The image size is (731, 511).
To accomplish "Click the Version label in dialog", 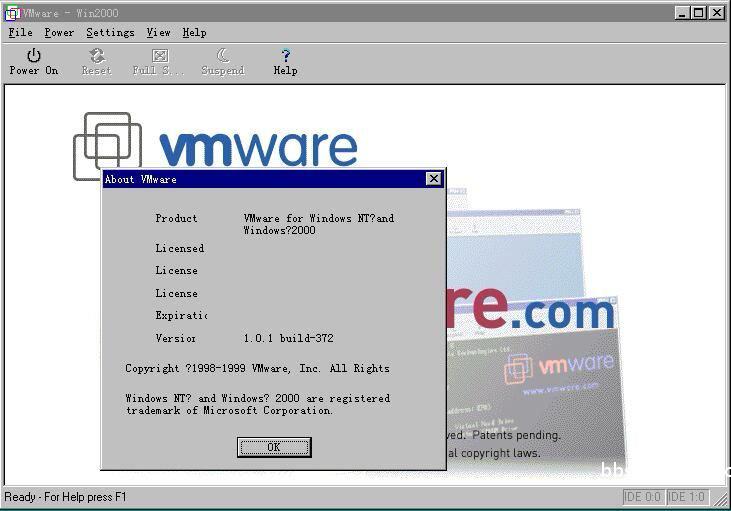I will 176,338.
